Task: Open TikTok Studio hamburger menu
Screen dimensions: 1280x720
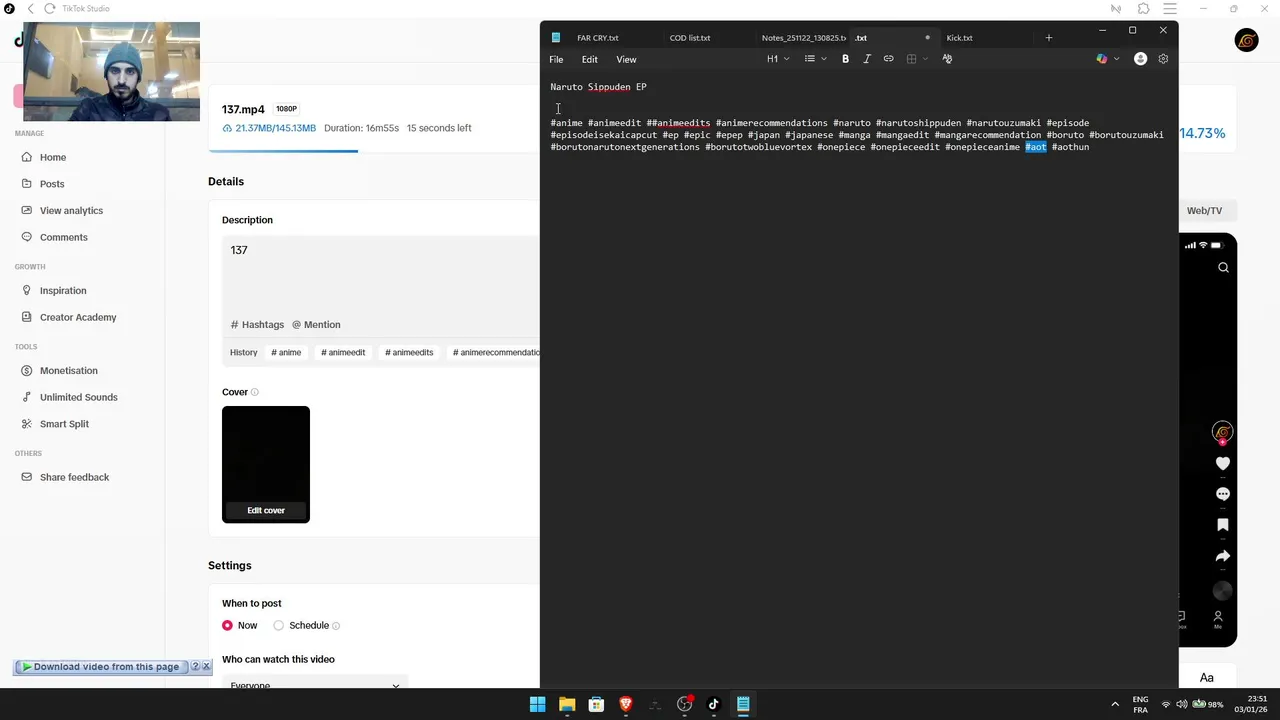Action: point(1170,9)
